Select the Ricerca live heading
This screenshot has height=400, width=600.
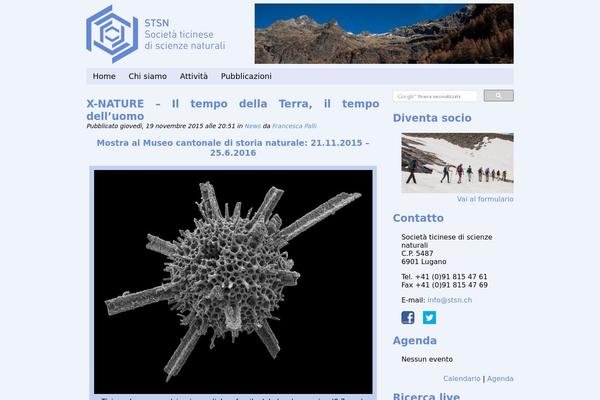426,396
